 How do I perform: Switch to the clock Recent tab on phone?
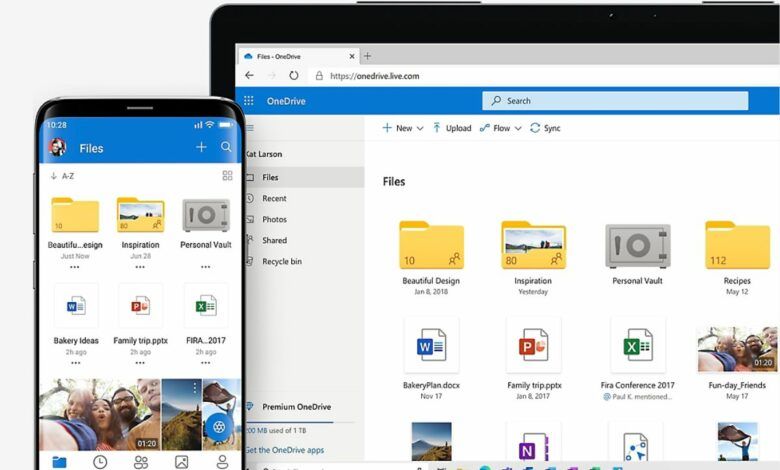point(100,461)
